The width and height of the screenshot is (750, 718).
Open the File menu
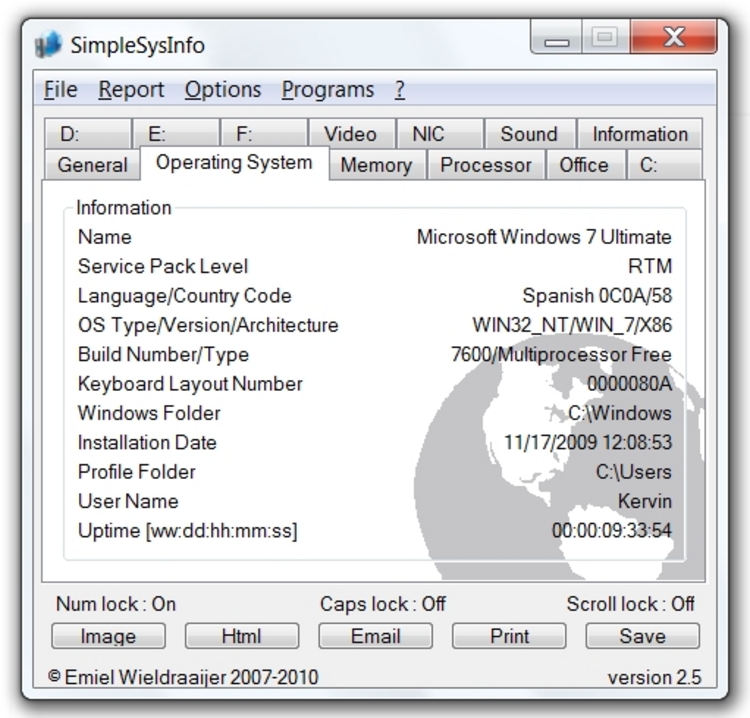pos(61,89)
